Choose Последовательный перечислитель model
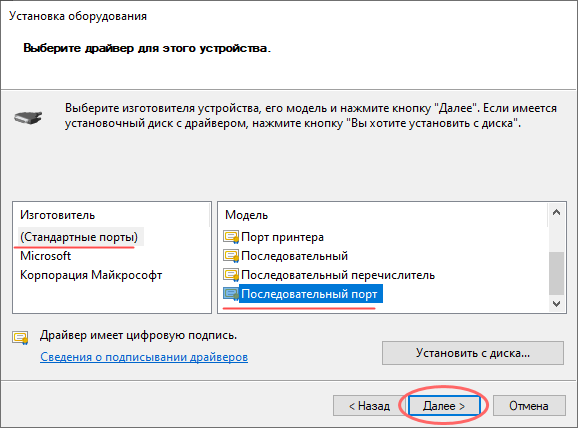Image resolution: width=578 pixels, height=428 pixels. (x=338, y=275)
